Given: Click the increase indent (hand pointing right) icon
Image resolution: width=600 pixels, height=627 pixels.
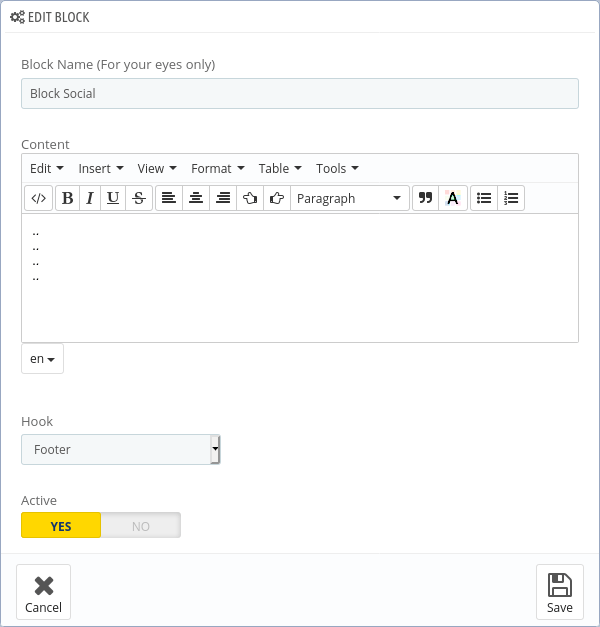Looking at the screenshot, I should (277, 198).
